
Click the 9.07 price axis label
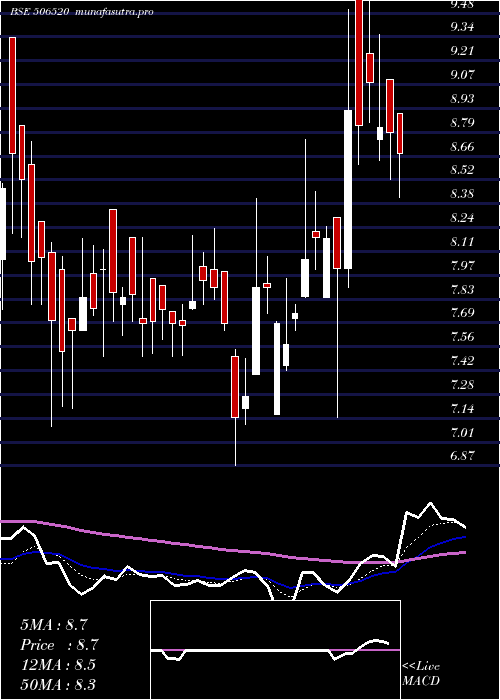(462, 75)
